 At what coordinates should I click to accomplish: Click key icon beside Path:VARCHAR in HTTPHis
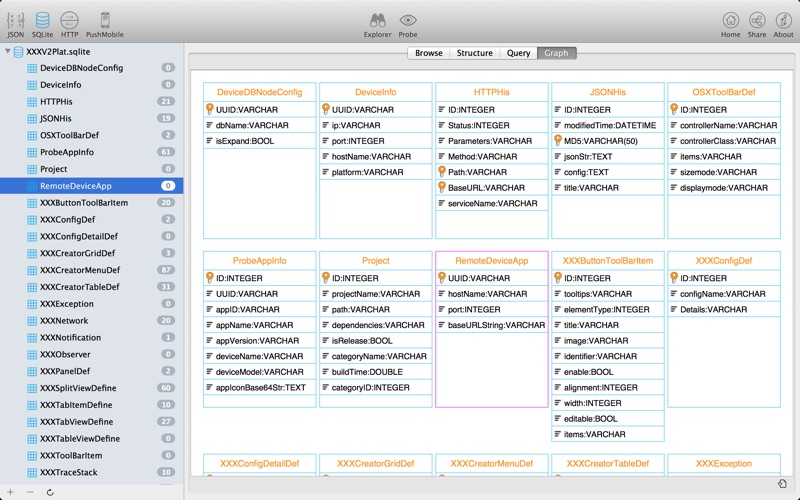(442, 171)
